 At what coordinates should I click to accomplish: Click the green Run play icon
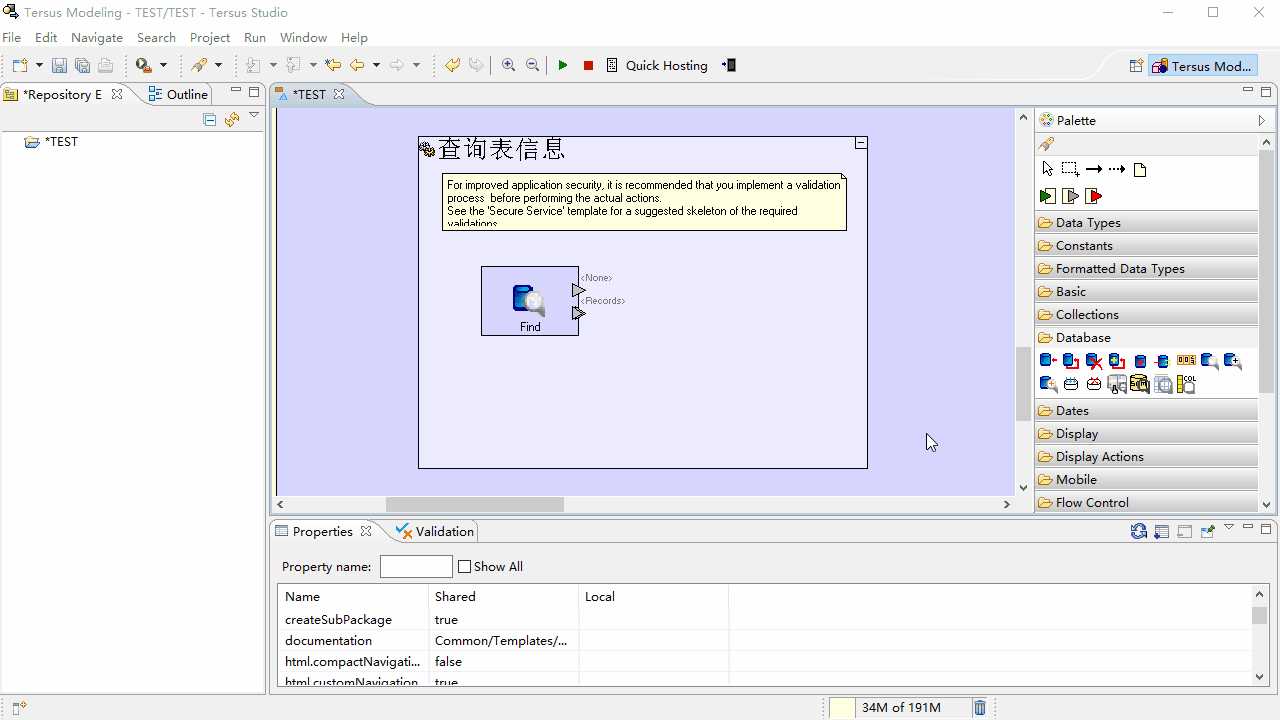[563, 65]
